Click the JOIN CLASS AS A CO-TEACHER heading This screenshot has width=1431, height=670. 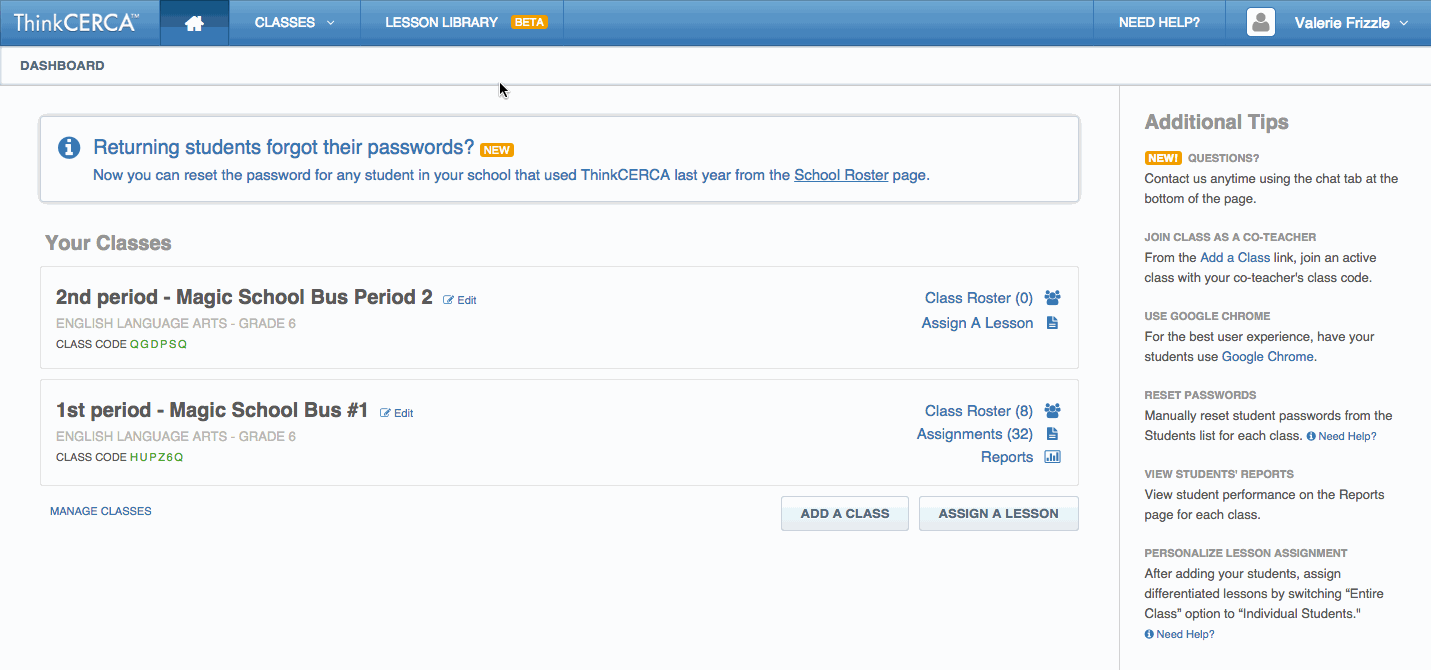[1230, 237]
